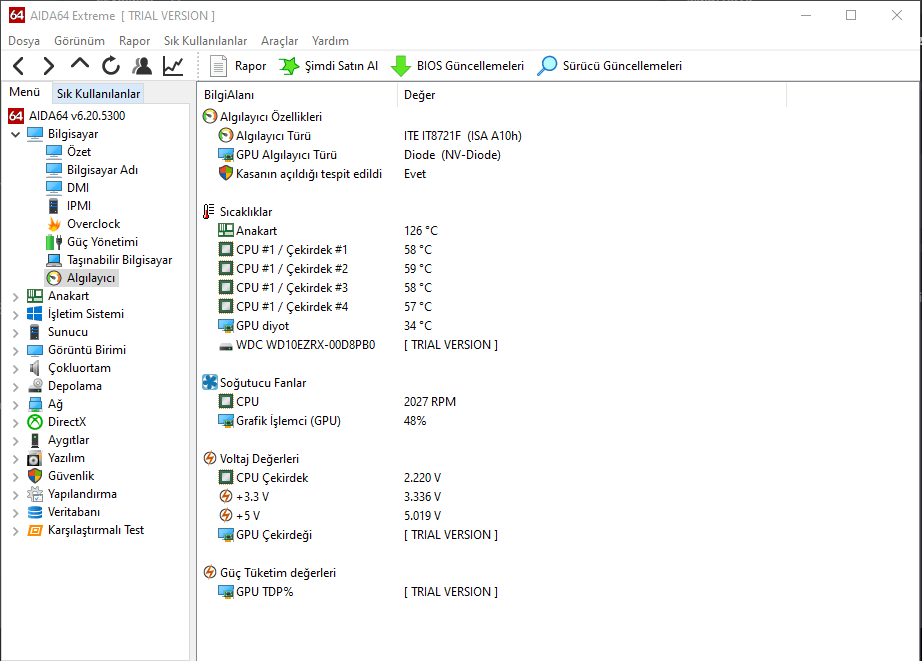Collapse the Bilgisayar tree node
Screen dimensions: 922x661
16,135
